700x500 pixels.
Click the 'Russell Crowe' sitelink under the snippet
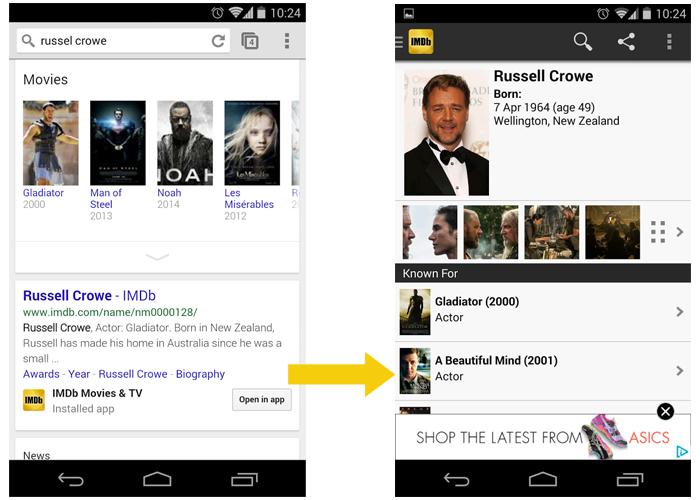pyautogui.click(x=133, y=374)
